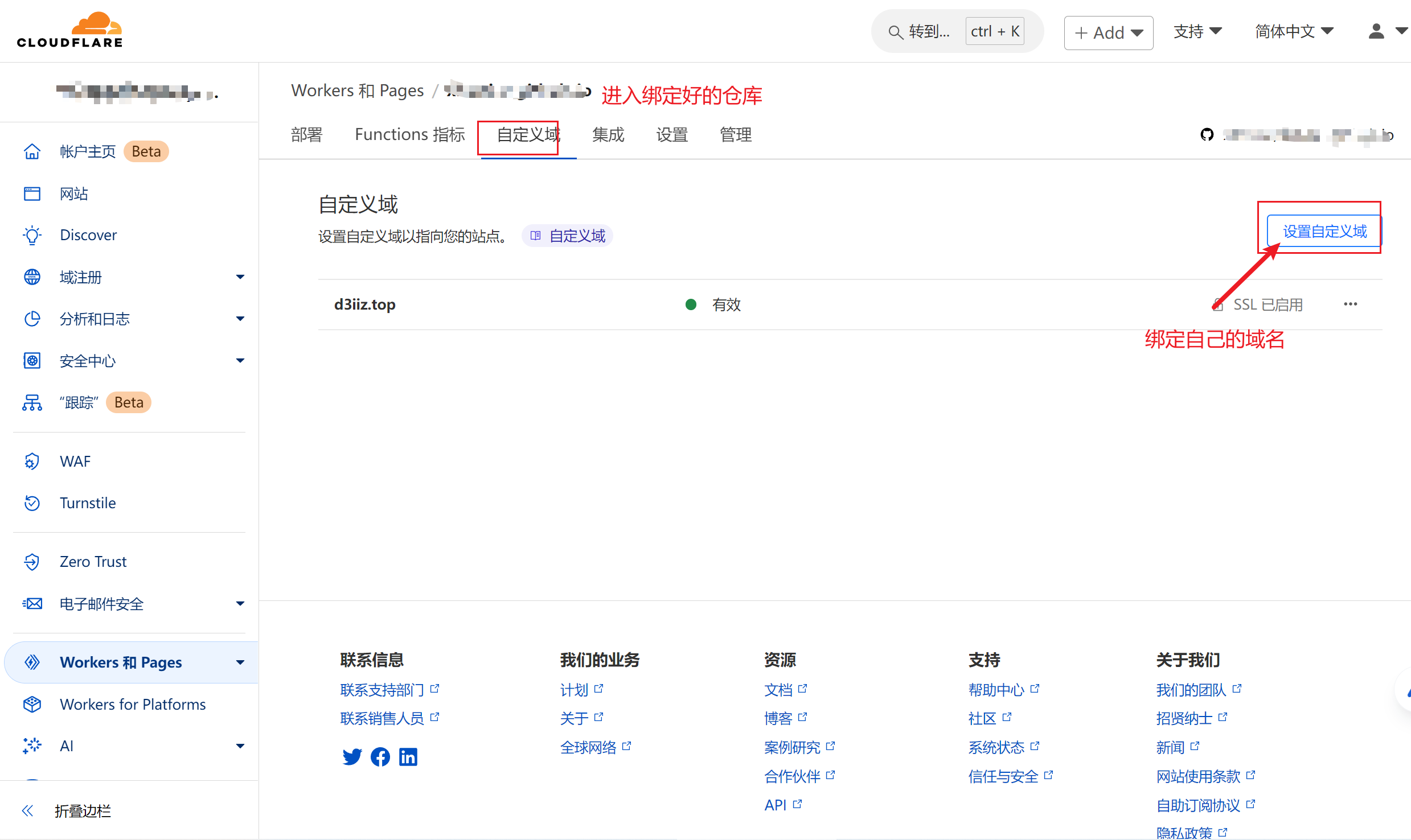Expand the 域注册 sidebar section
The height and width of the screenshot is (840, 1411).
(x=240, y=277)
